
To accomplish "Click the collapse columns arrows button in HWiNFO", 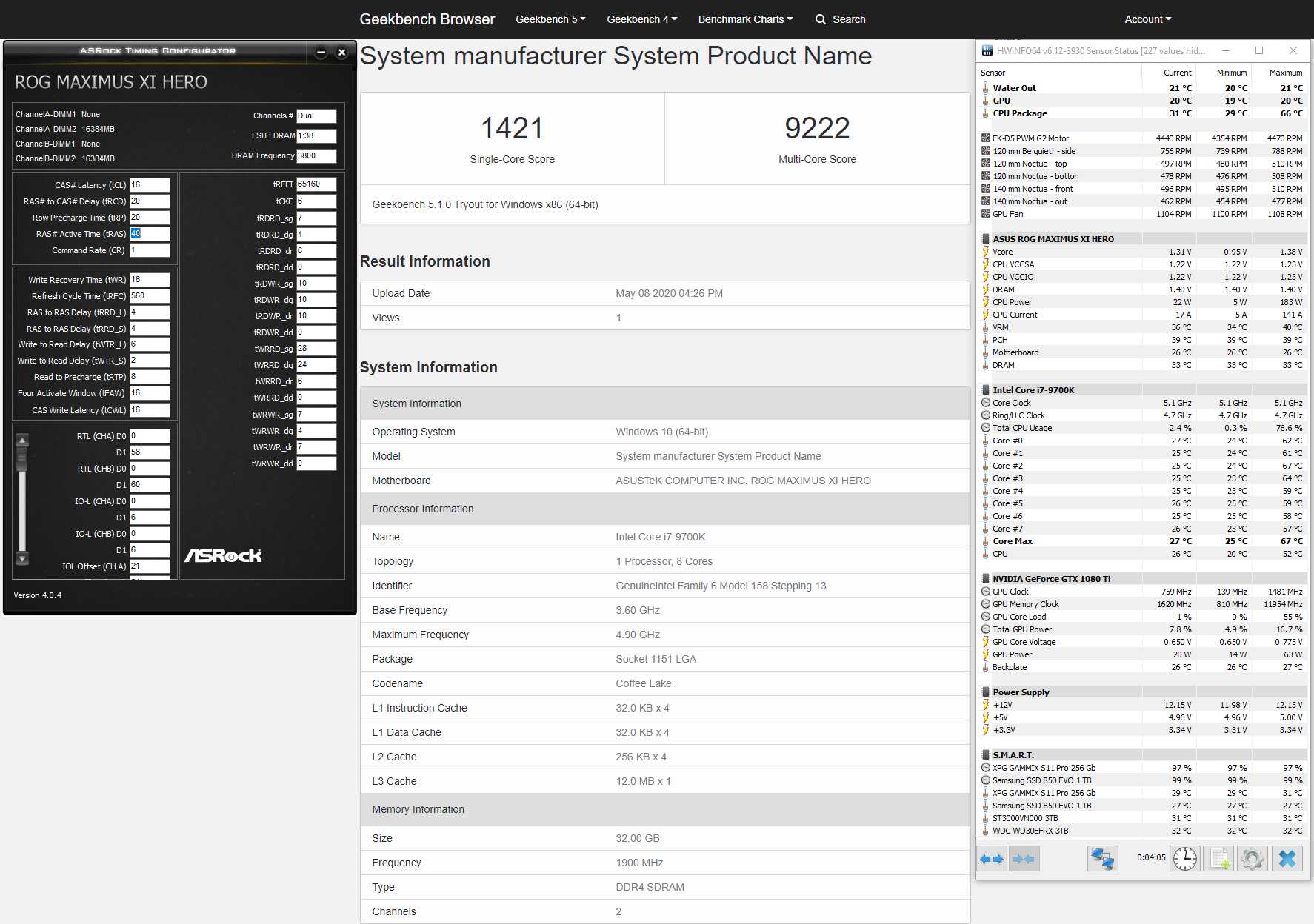I will 1024,859.
